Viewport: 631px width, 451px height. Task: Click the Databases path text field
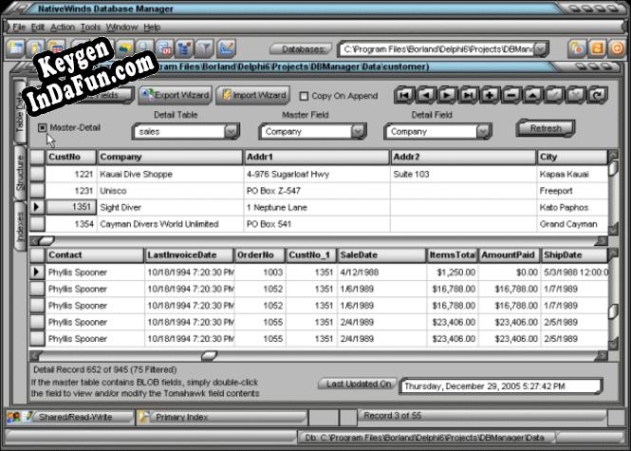click(437, 49)
